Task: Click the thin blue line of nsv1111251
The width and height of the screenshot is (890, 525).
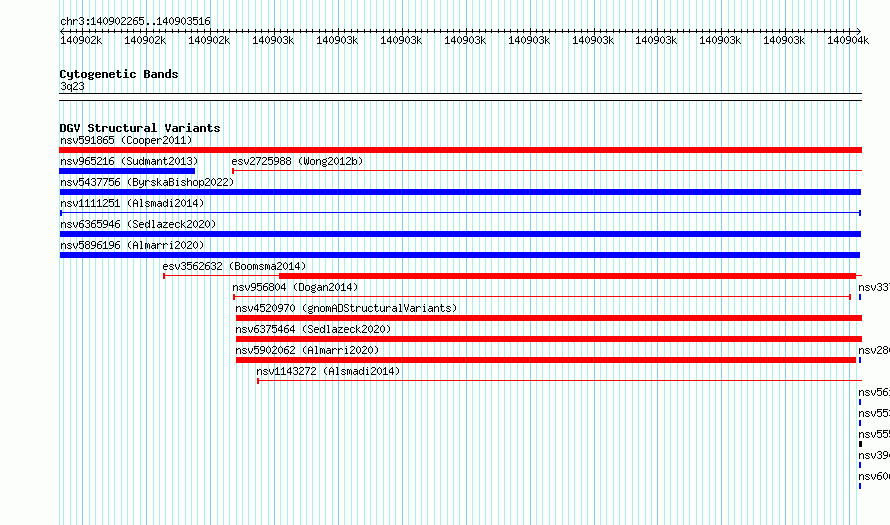Action: [460, 213]
